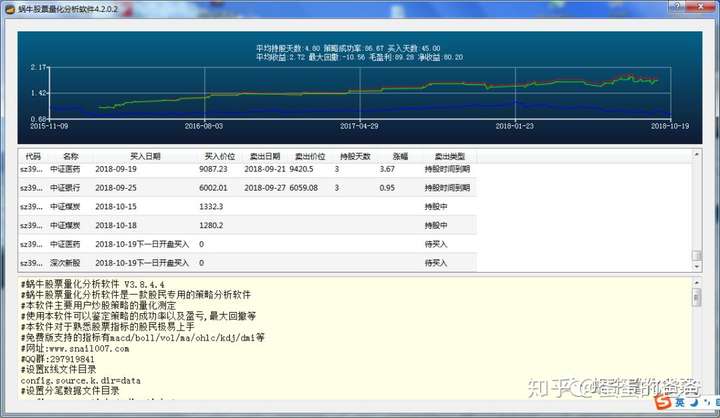This screenshot has height=418, width=720.
Task: Select 中证煤炭 row bought 2018-10-18
Action: [x=248, y=226]
